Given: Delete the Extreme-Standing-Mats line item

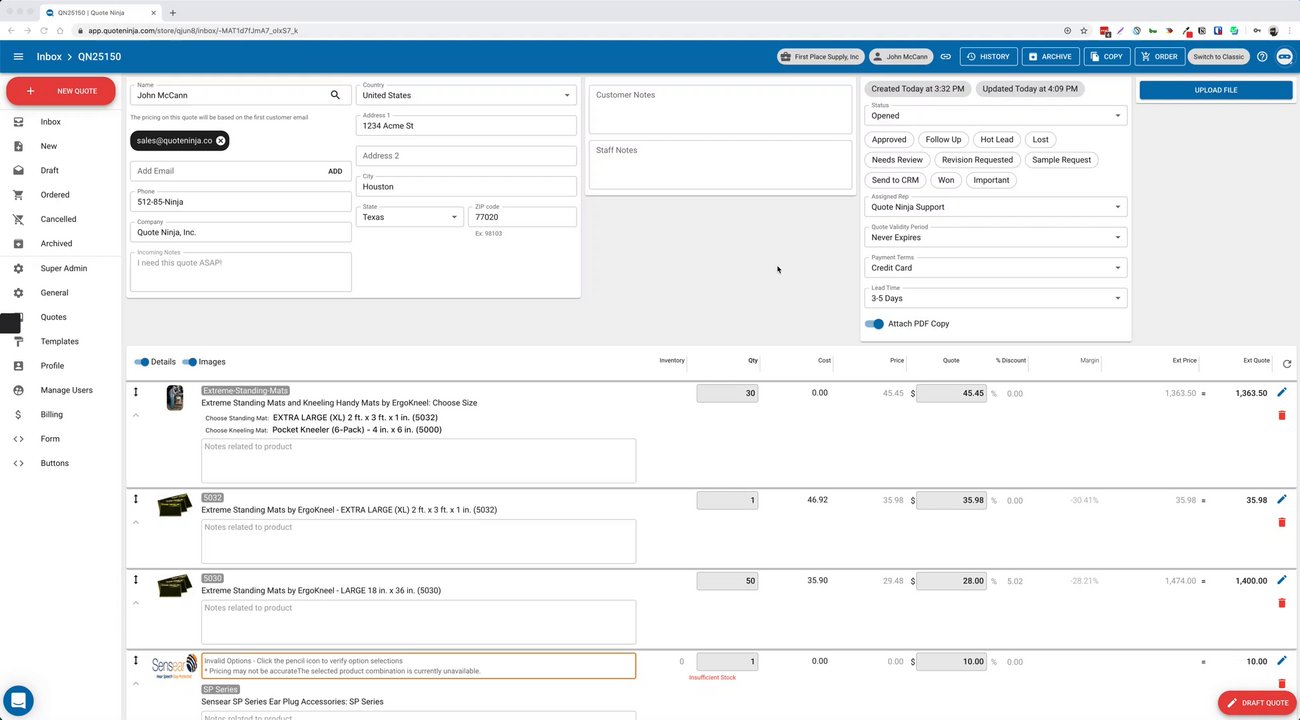Looking at the screenshot, I should [1282, 415].
